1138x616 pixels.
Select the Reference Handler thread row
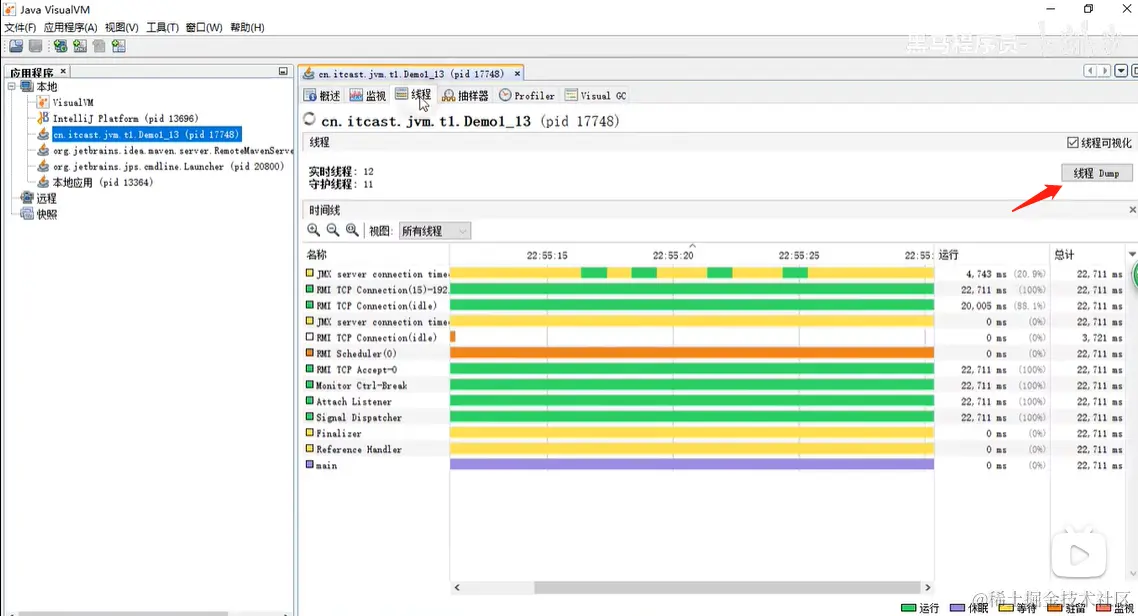[x=714, y=449]
